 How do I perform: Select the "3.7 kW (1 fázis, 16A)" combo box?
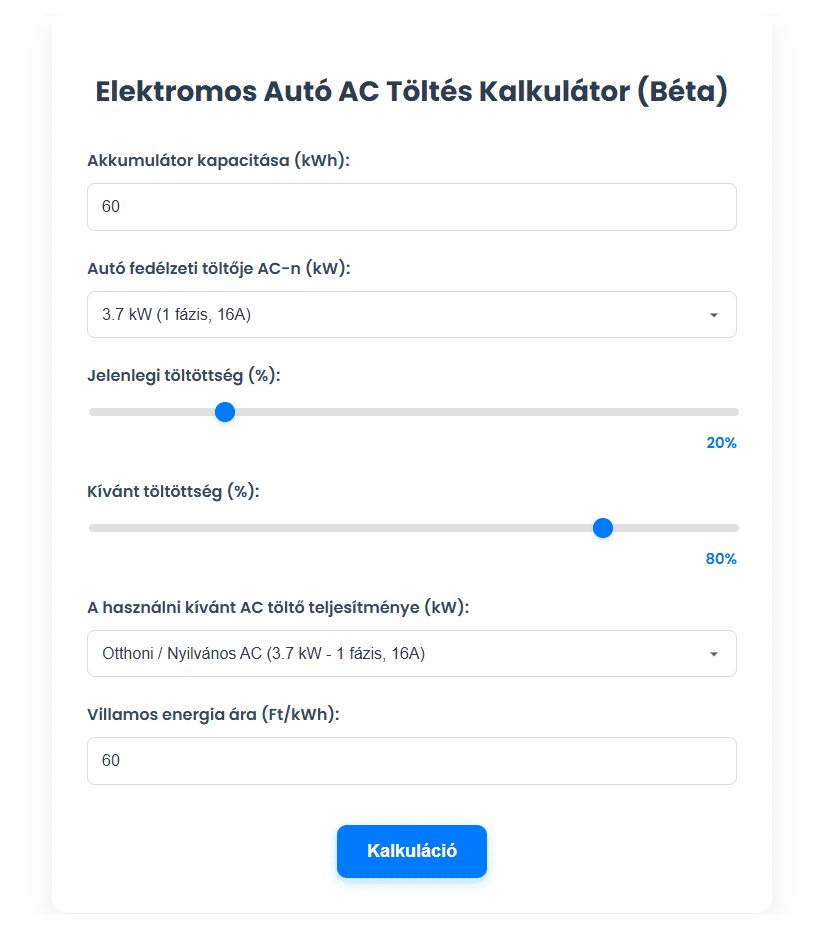pos(412,314)
